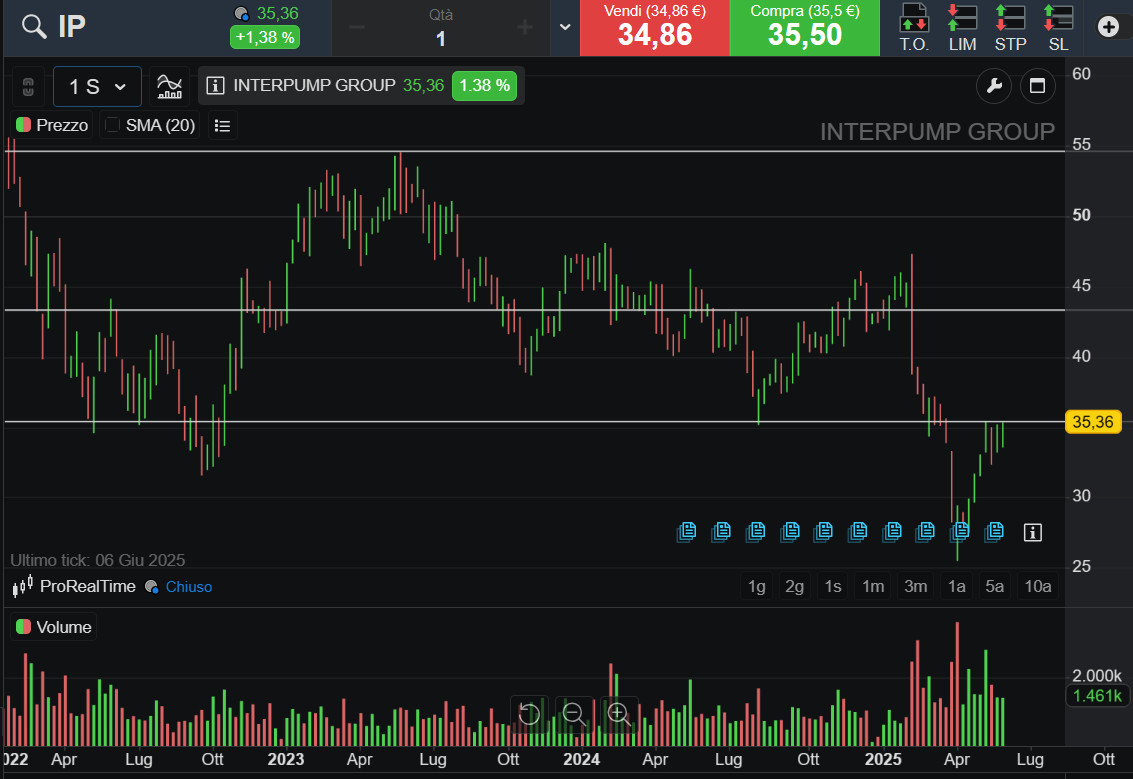Screen dimensions: 1133x779
Task: Open the chart indicators icon
Action: pyautogui.click(x=170, y=86)
